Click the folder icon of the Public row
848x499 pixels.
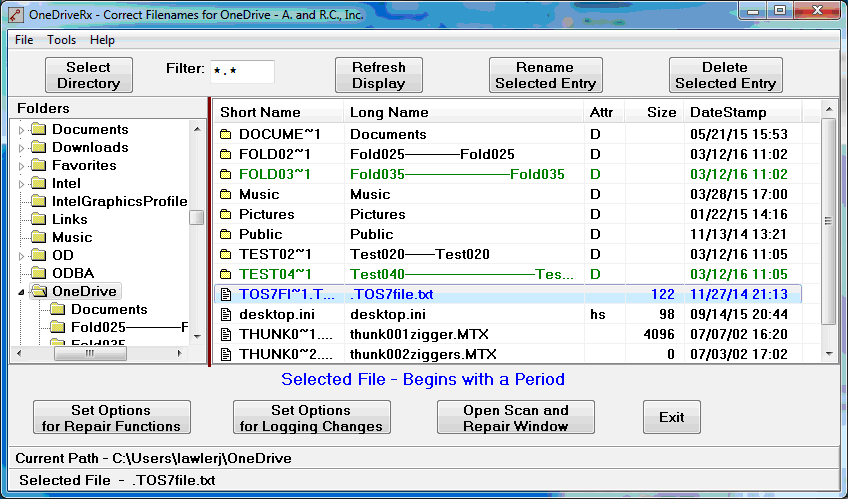(x=226, y=234)
